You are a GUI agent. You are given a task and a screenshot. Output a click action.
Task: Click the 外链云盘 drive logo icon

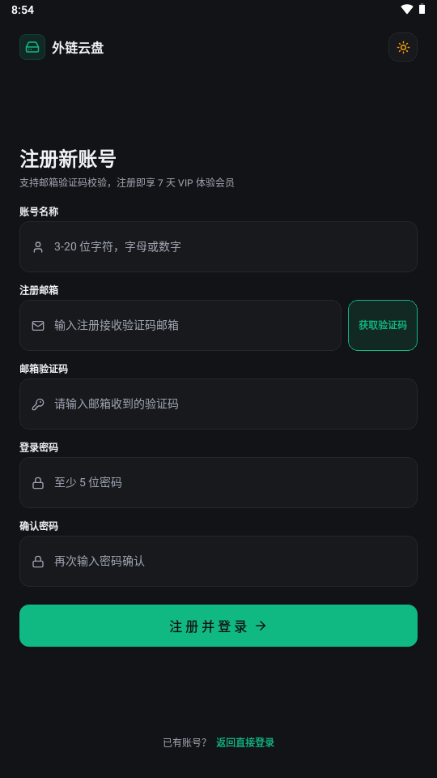32,47
